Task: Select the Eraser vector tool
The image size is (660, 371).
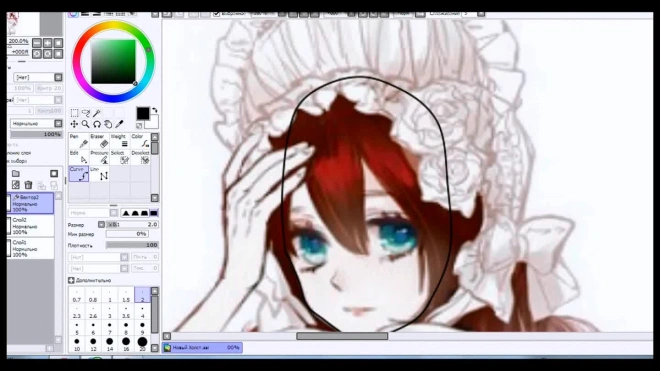Action: click(x=99, y=141)
